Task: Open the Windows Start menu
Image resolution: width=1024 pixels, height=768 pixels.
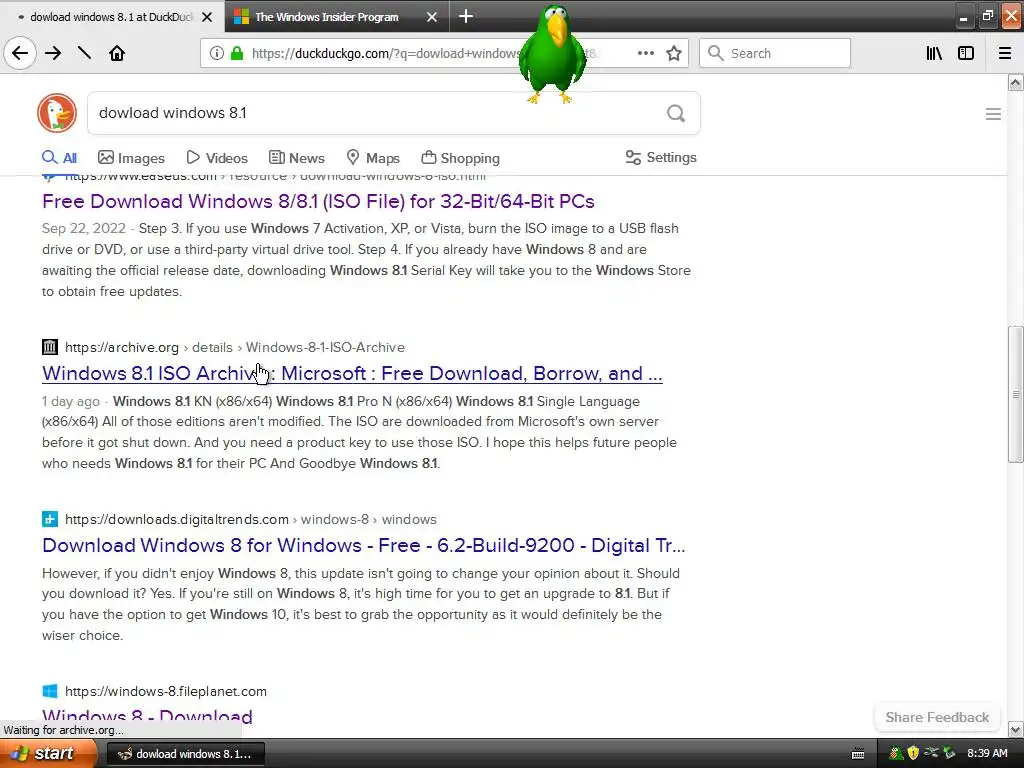Action: pyautogui.click(x=48, y=753)
